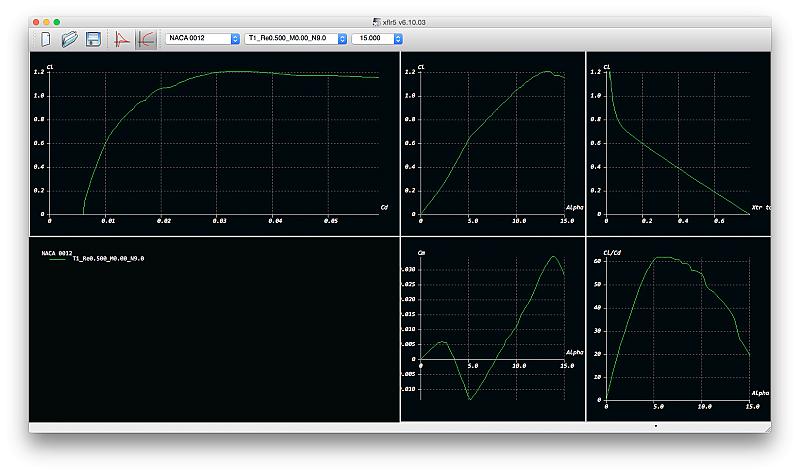Select the Polar view toolbar icon
The height and width of the screenshot is (474, 800).
click(x=145, y=39)
